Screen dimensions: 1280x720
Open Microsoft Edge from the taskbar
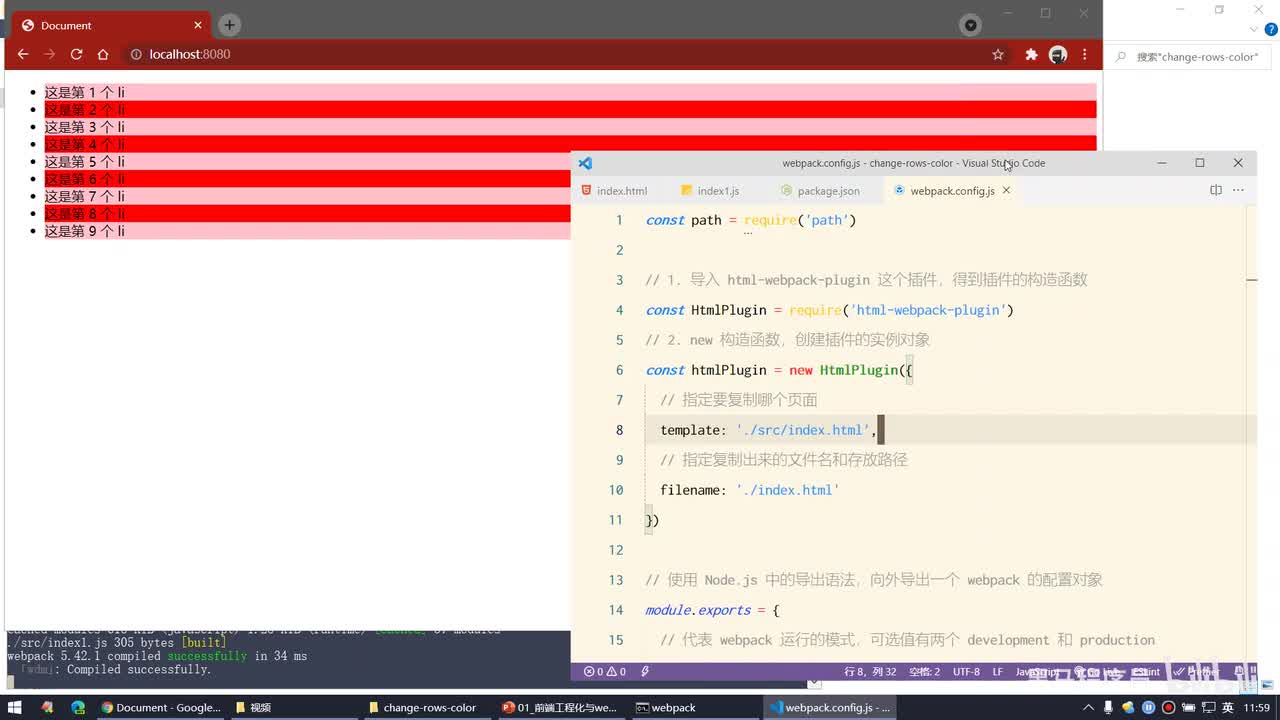click(x=78, y=707)
